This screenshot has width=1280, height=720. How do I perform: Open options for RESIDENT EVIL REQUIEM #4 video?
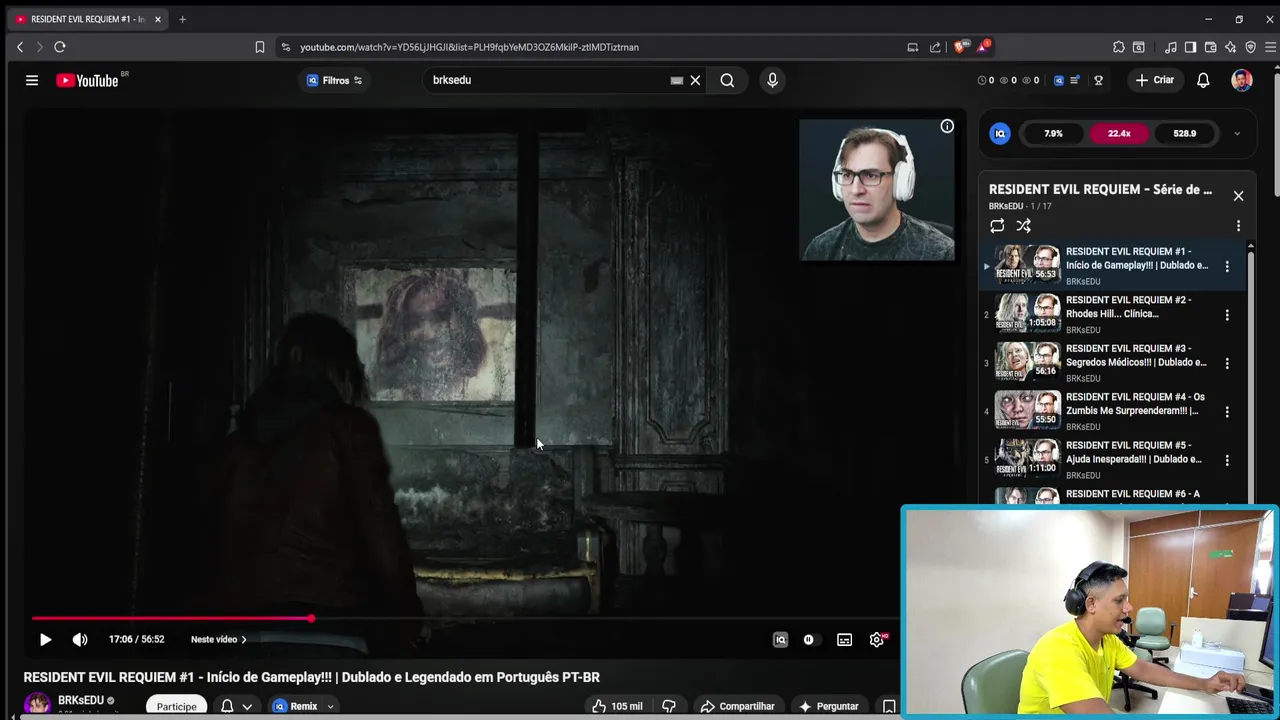pos(1227,412)
